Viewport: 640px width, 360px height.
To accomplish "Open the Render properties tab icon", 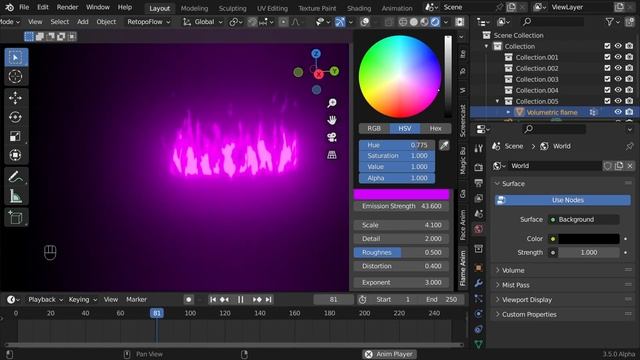I will tap(478, 167).
